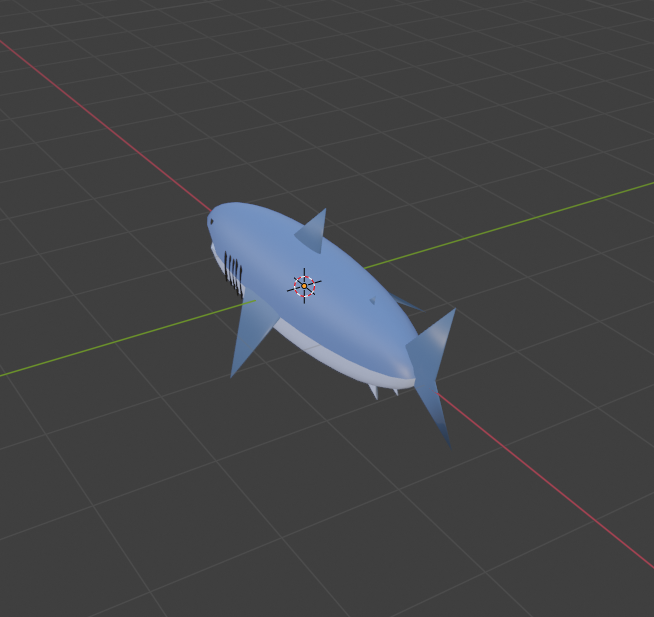Click the shark's mouth below the snout
Viewport: 654px width, 617px height.
pos(216,250)
